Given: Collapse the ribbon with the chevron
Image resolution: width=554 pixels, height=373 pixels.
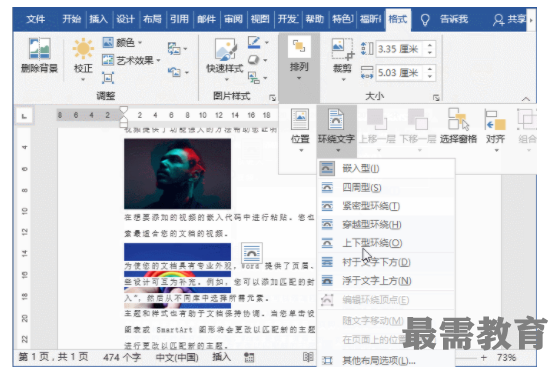Looking at the screenshot, I should [x=526, y=99].
